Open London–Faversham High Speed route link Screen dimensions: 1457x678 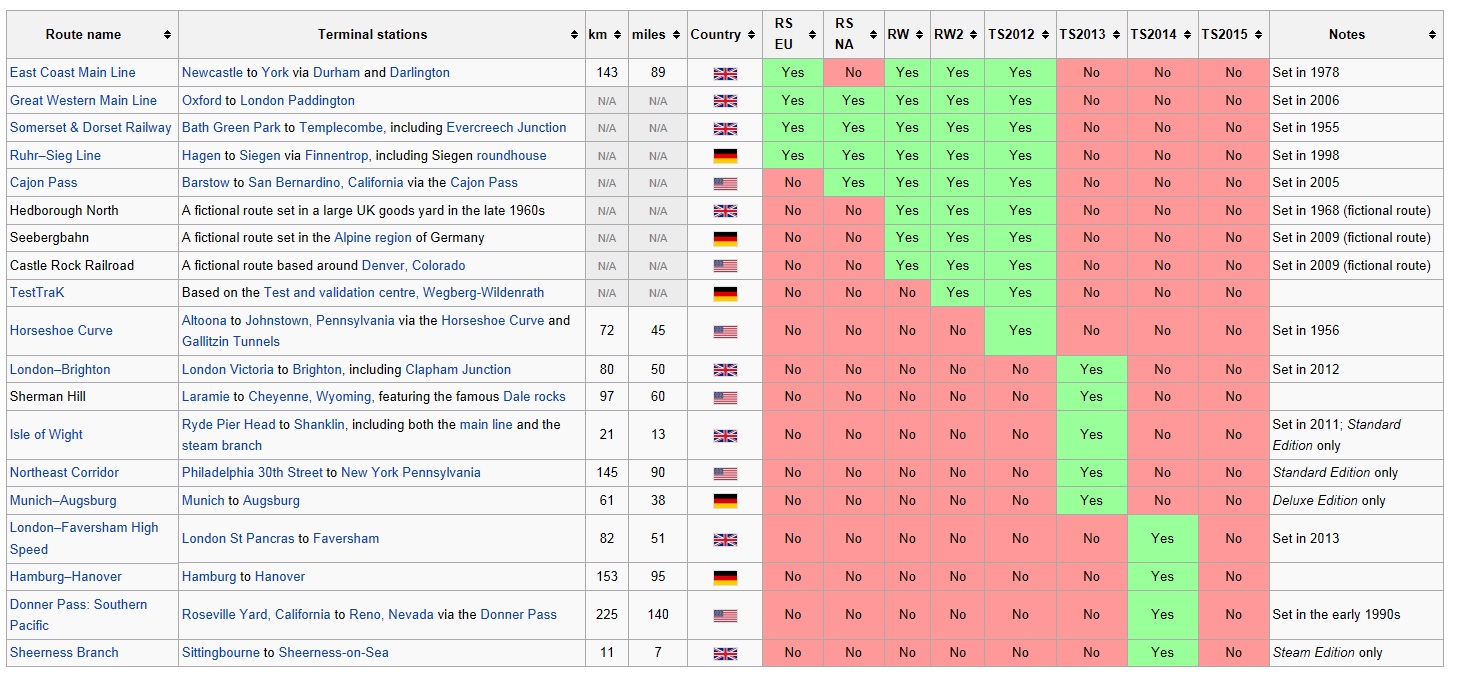pos(84,538)
